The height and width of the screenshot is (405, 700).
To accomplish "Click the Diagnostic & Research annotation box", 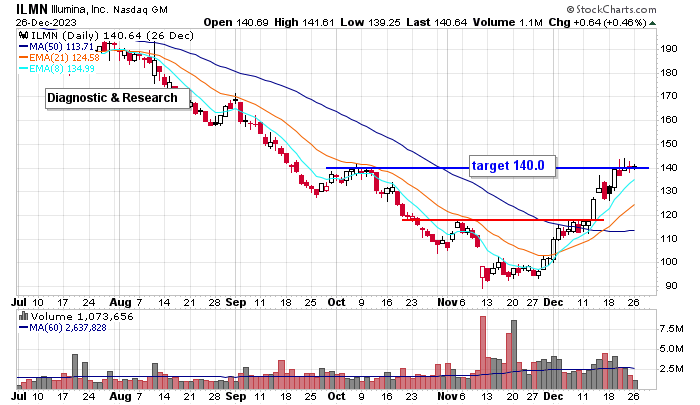I will click(x=117, y=98).
